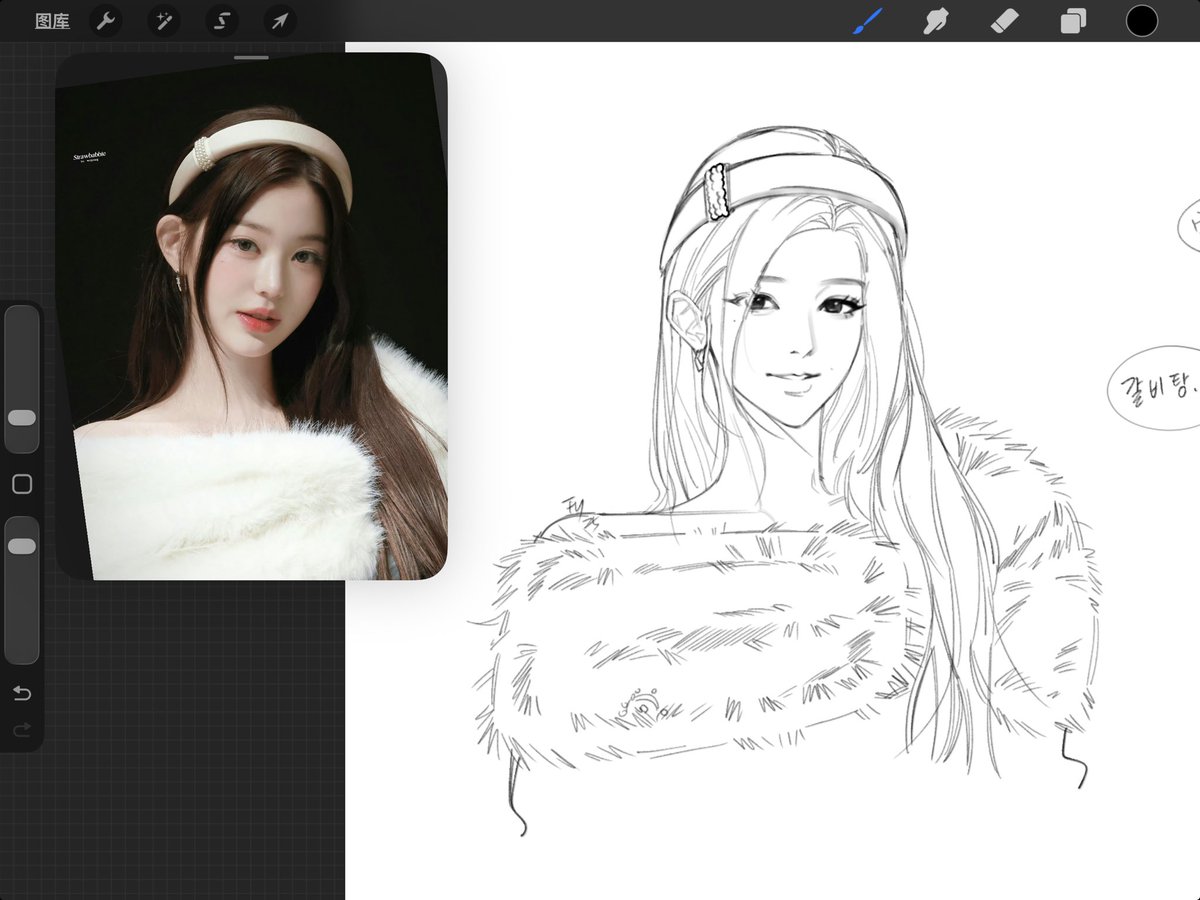
Task: Adjust the upper brush size slider
Action: [21, 418]
